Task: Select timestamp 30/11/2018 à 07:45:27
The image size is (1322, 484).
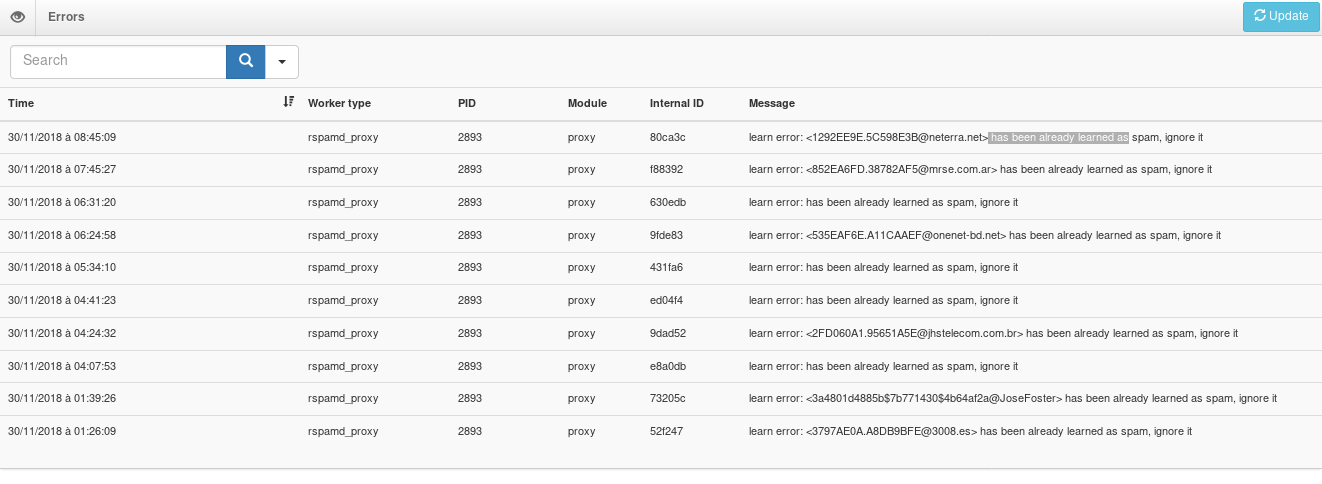Action: click(x=62, y=170)
